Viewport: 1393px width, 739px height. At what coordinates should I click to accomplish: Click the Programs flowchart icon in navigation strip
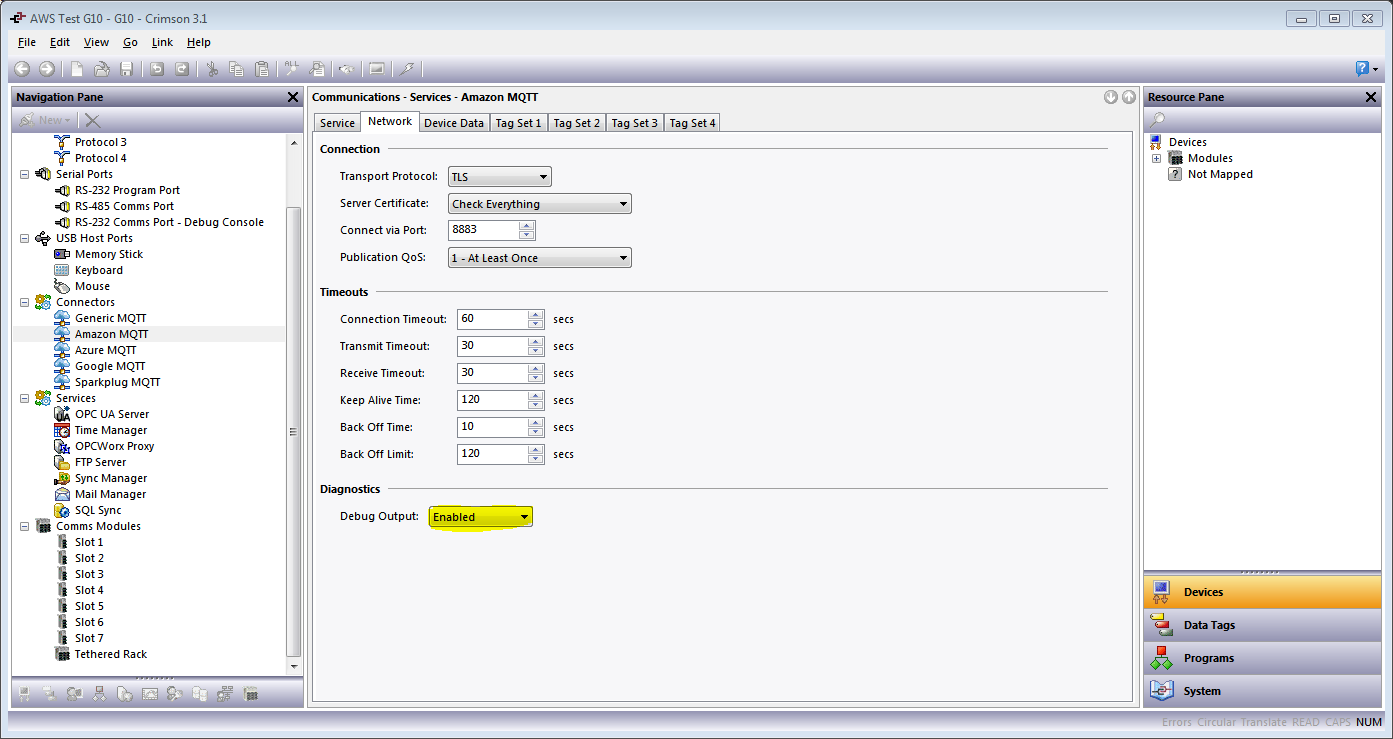(x=98, y=693)
